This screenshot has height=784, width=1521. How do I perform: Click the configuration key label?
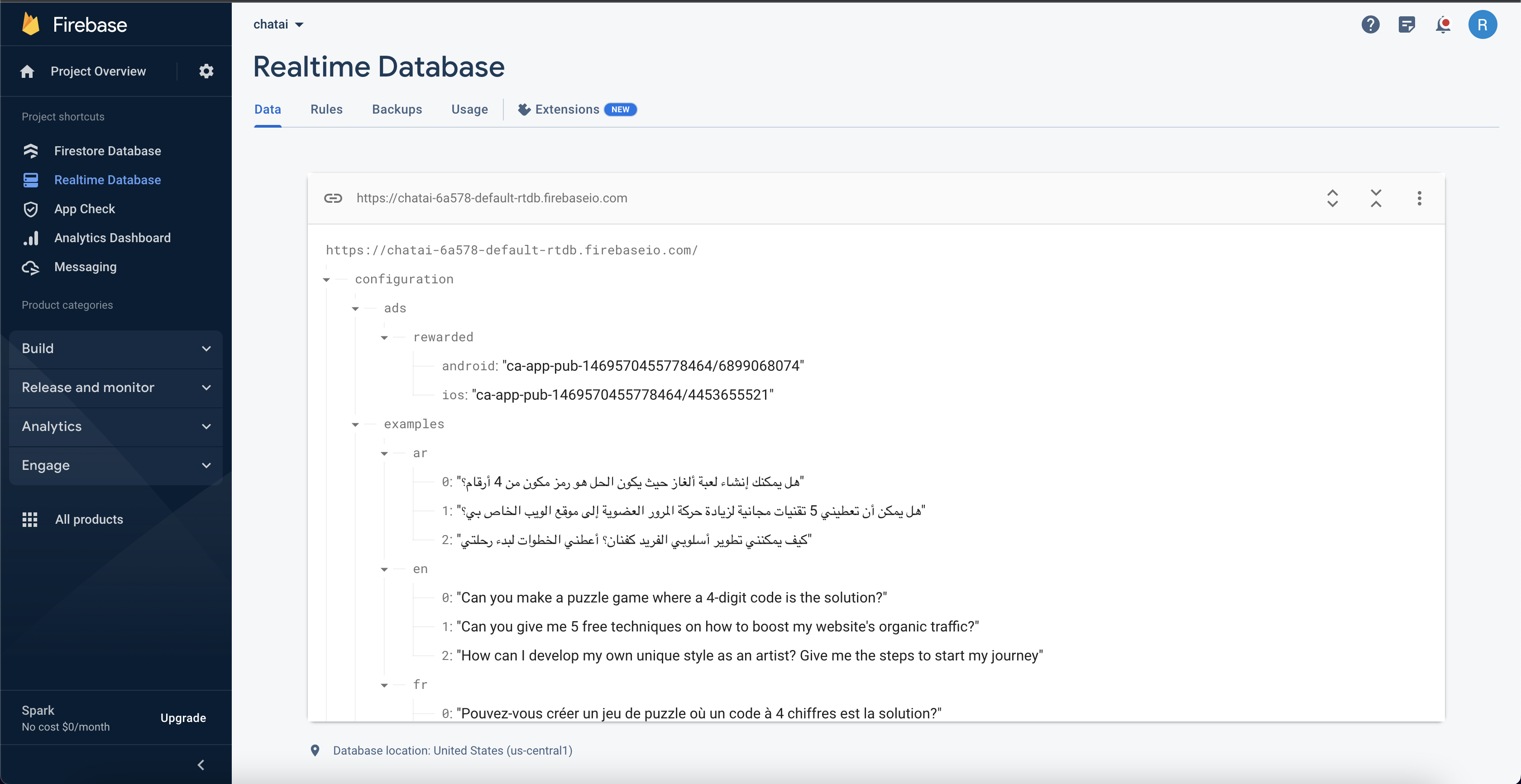click(404, 279)
